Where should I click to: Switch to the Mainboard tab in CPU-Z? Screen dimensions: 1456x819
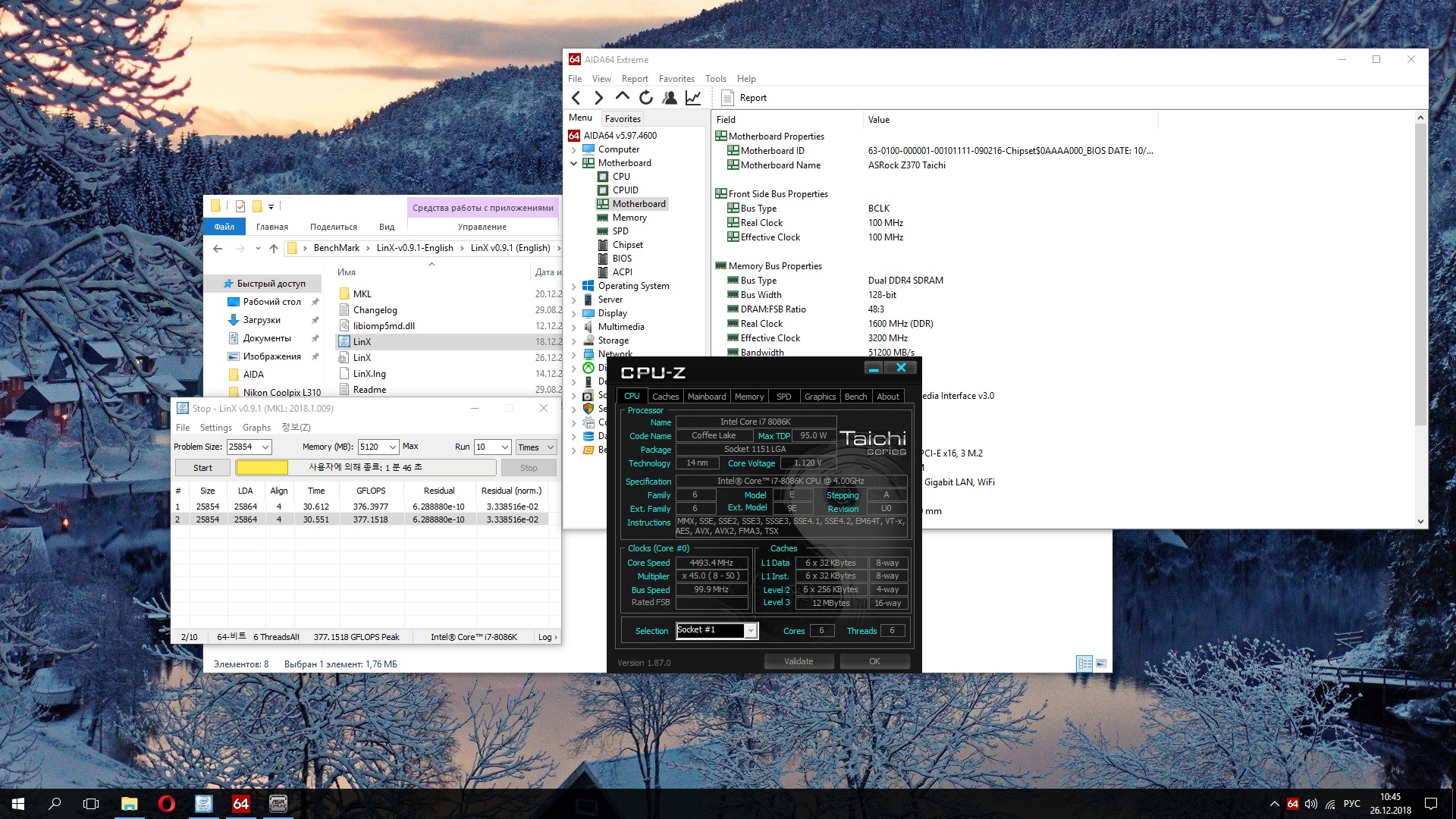pyautogui.click(x=706, y=397)
